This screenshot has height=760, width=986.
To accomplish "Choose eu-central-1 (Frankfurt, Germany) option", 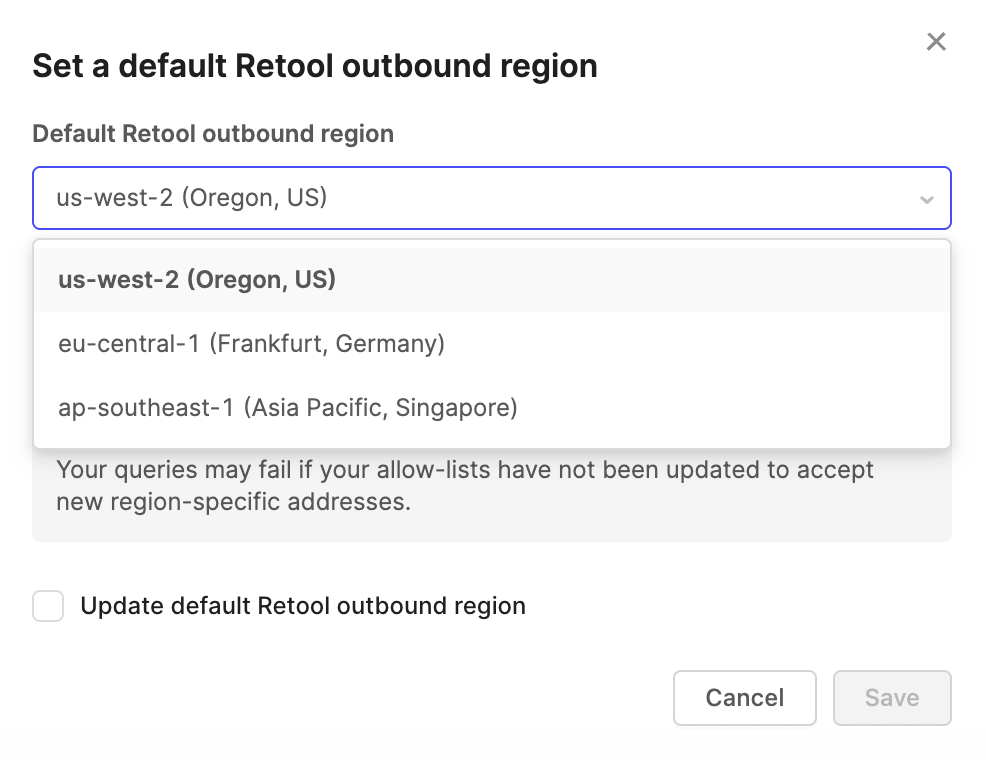I will click(x=251, y=344).
